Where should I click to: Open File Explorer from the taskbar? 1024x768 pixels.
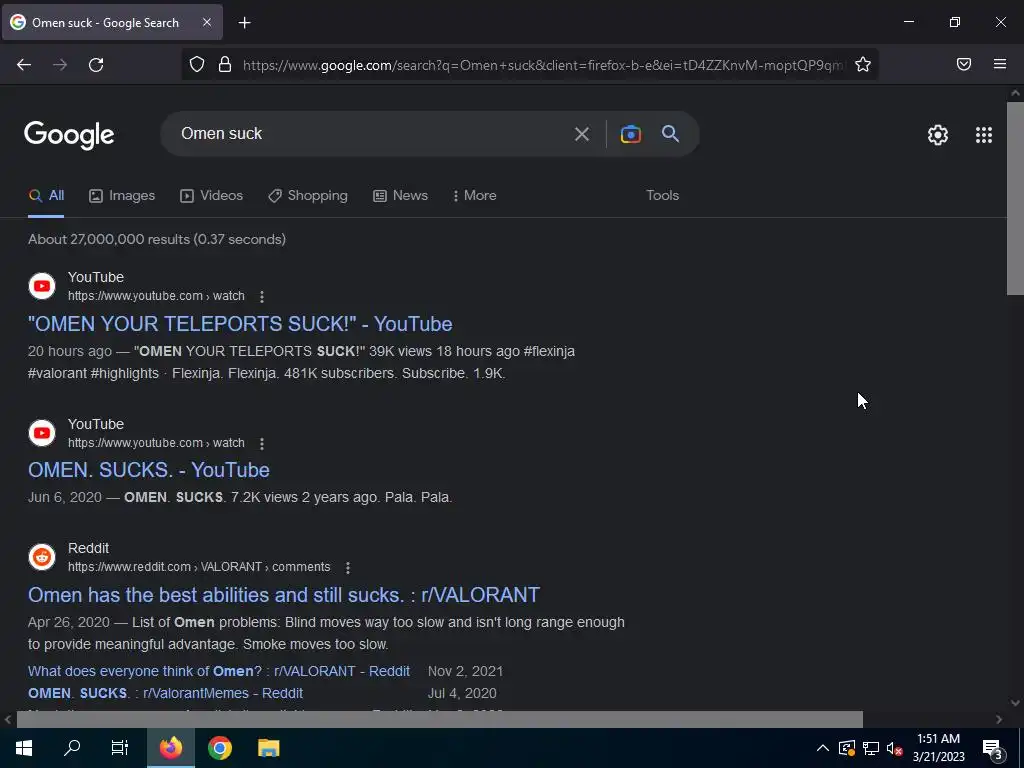pos(268,748)
